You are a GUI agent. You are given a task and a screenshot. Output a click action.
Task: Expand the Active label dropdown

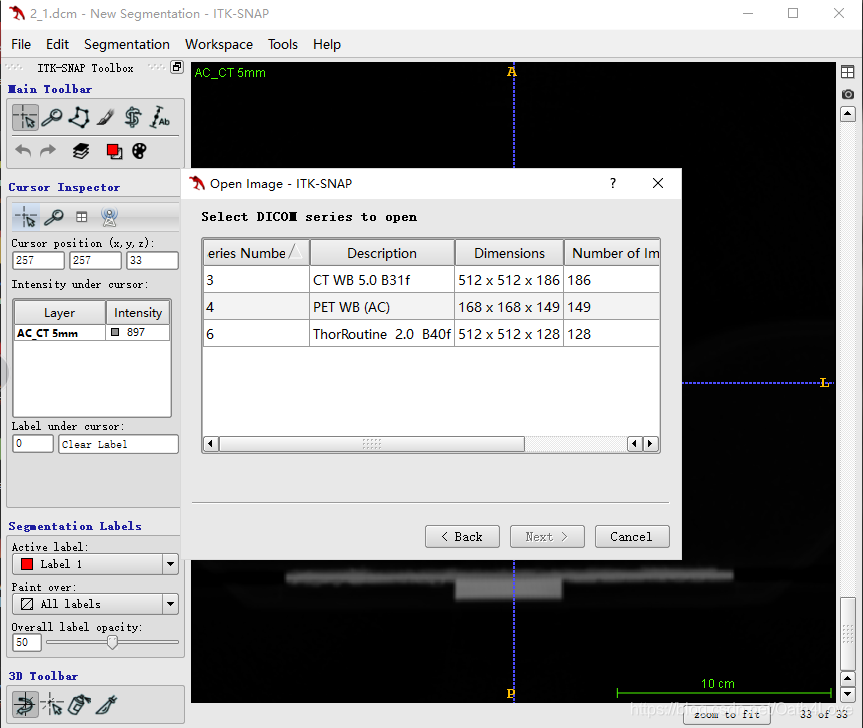pos(170,564)
